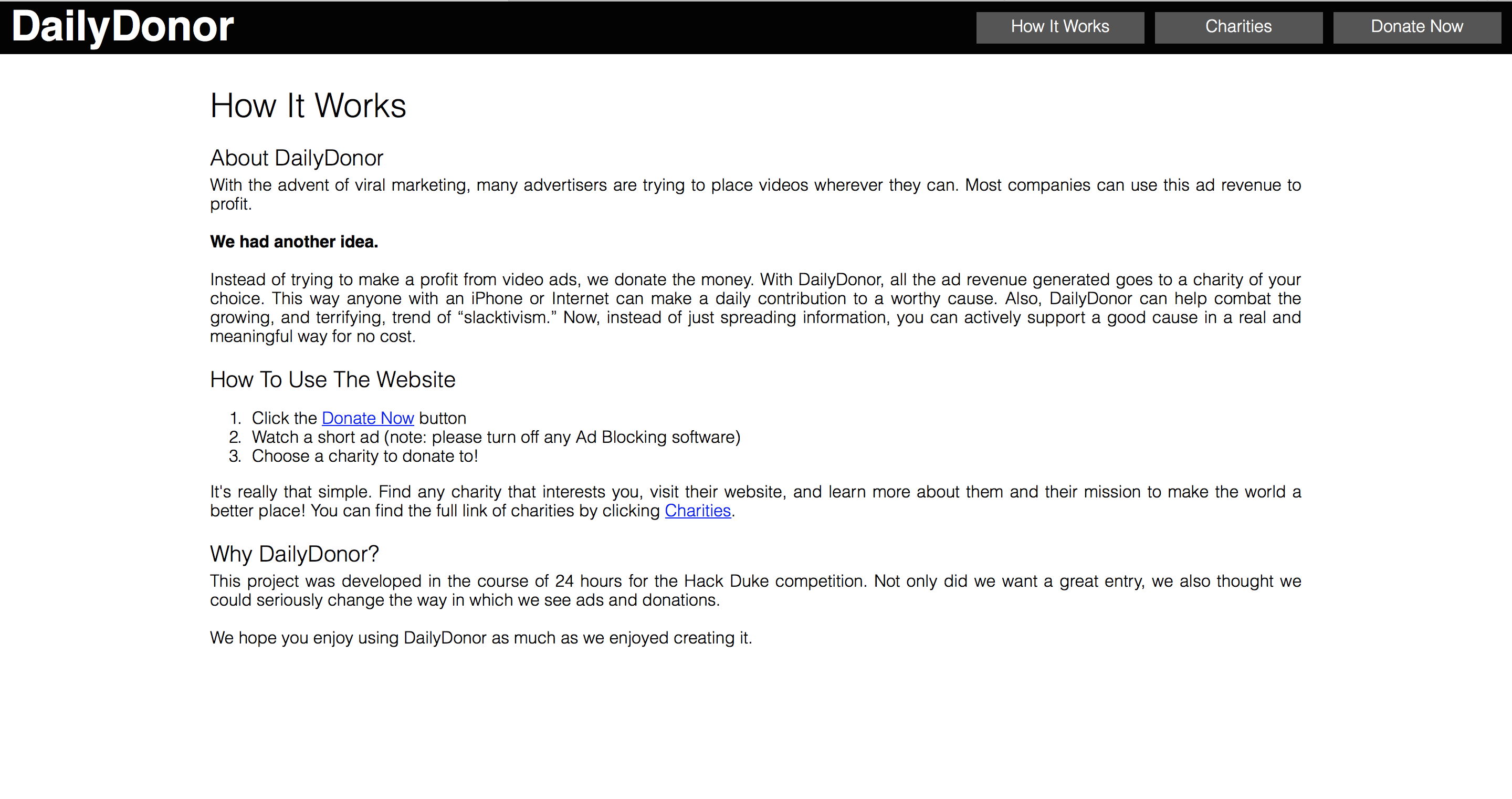
Task: Open the How It Works nav button
Action: click(x=1059, y=27)
